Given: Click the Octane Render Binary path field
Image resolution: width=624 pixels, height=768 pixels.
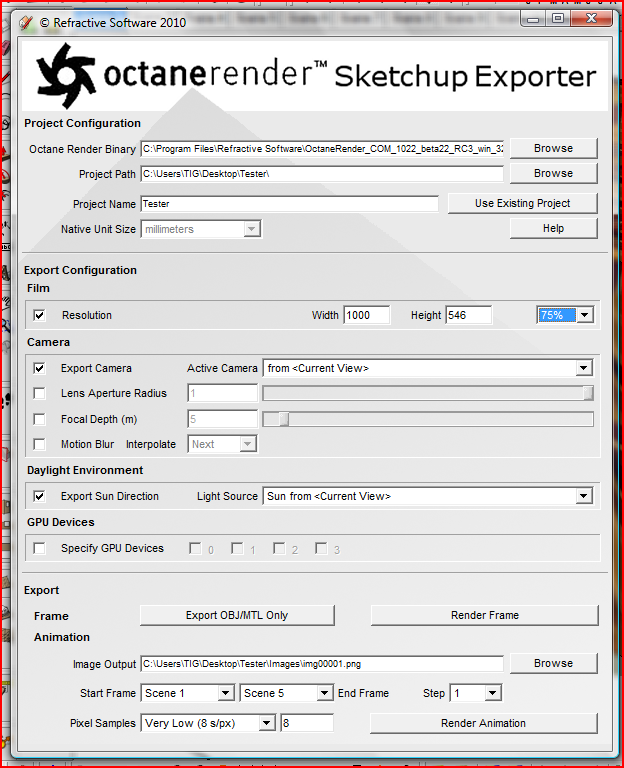Looking at the screenshot, I should coord(322,148).
